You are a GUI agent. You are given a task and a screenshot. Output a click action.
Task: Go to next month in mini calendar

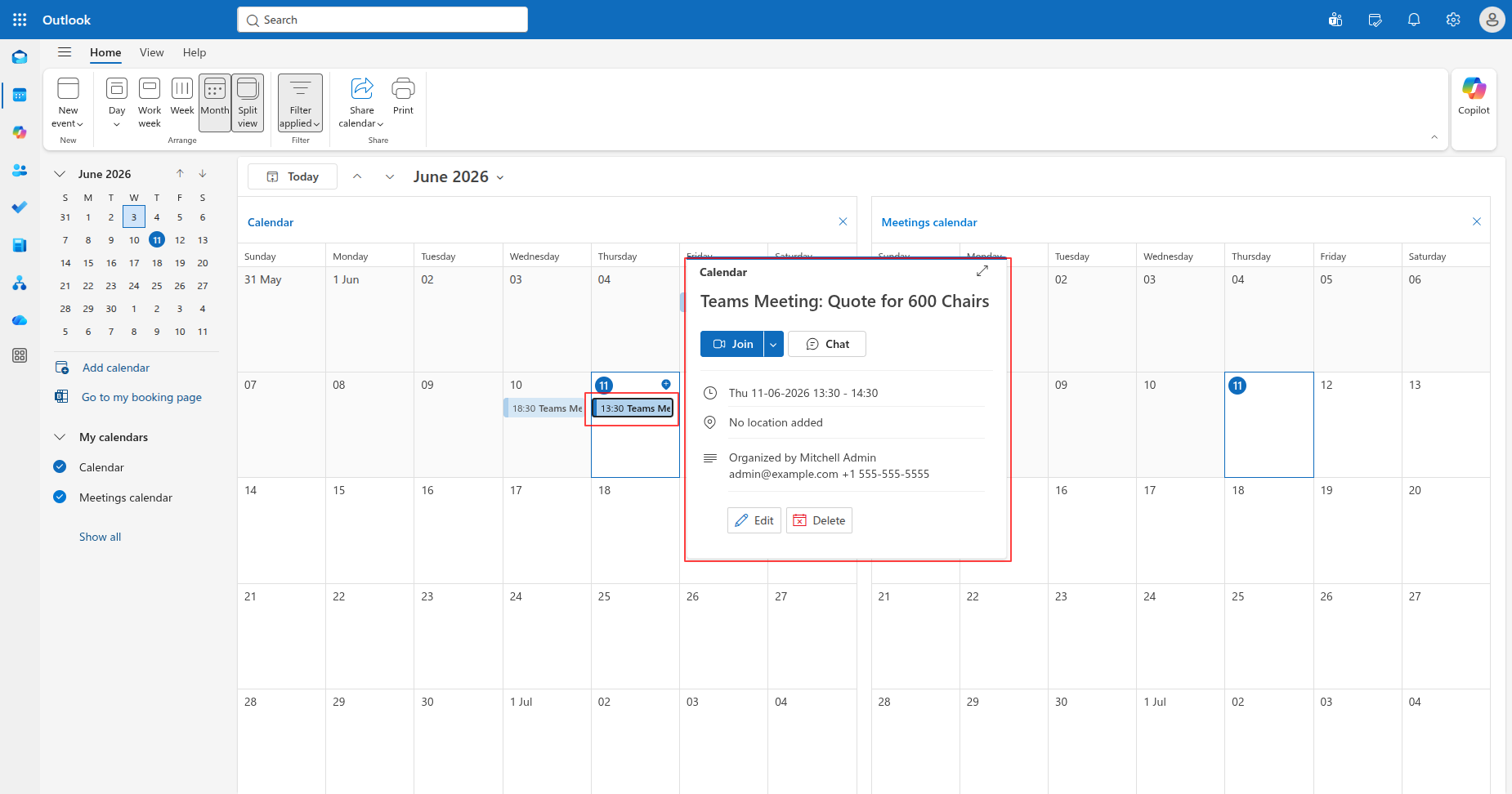click(x=203, y=173)
